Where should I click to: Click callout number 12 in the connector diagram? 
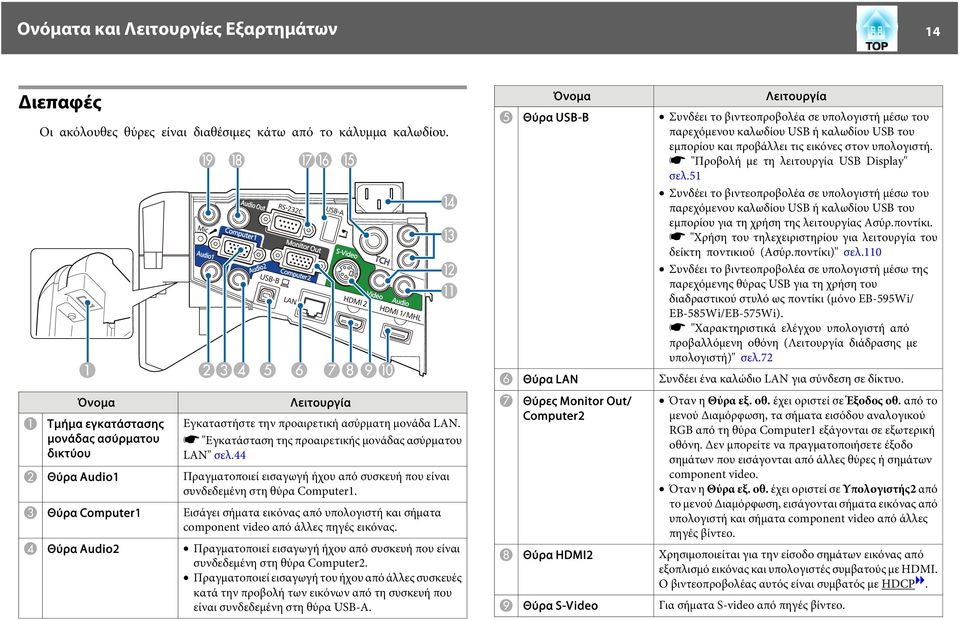(x=449, y=270)
